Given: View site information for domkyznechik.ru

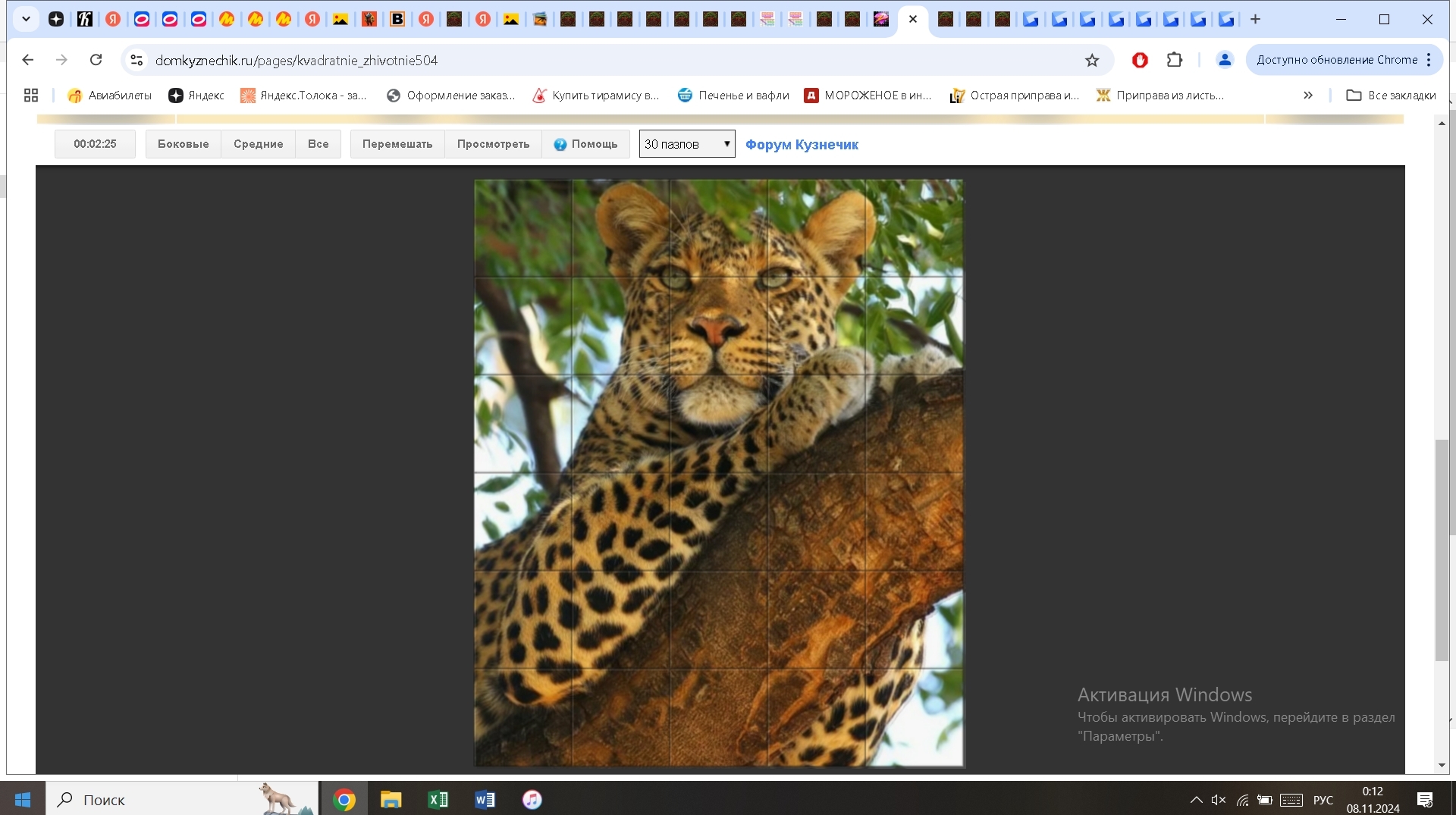Looking at the screenshot, I should (136, 60).
